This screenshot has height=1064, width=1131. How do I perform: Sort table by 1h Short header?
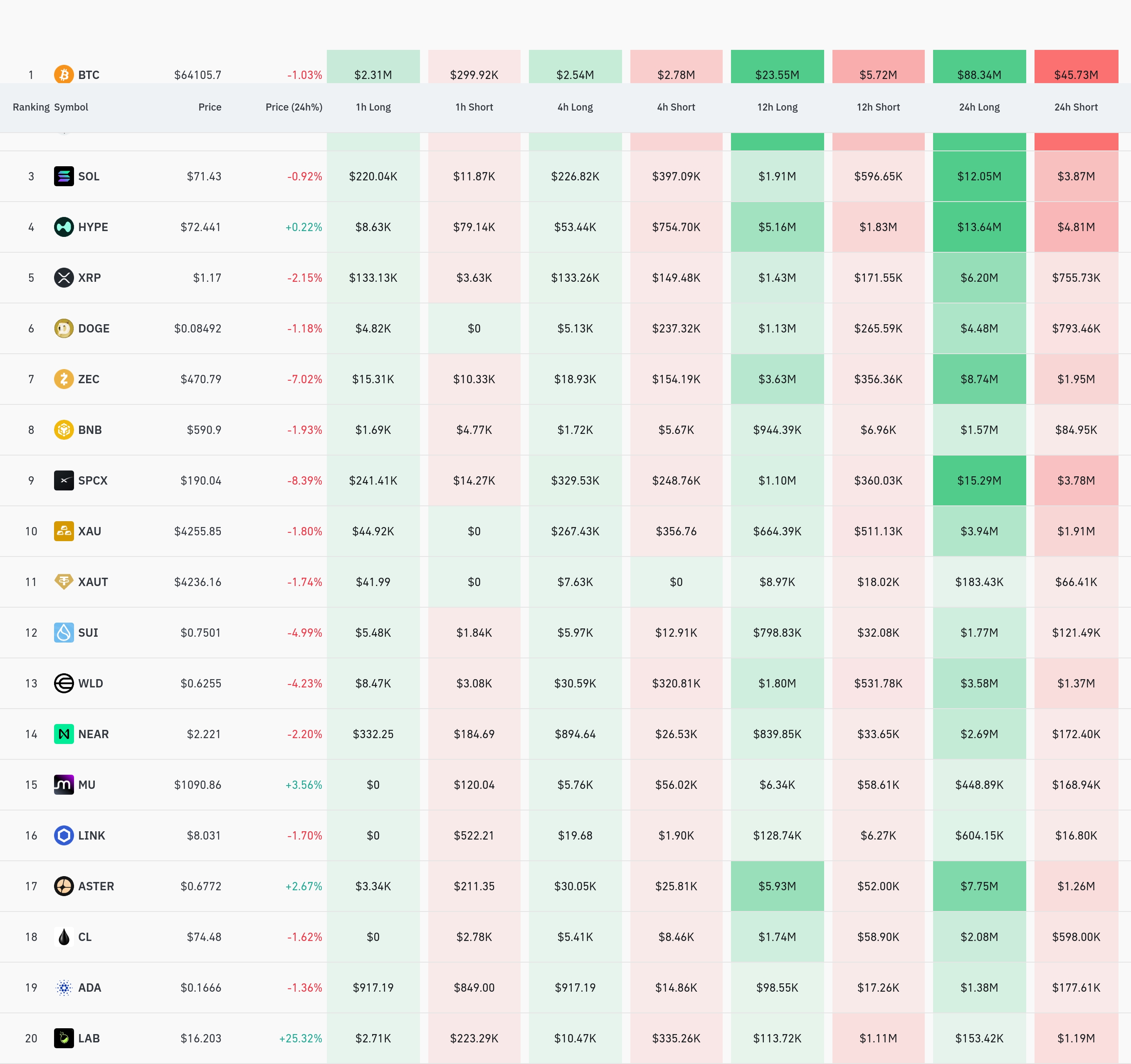click(474, 107)
